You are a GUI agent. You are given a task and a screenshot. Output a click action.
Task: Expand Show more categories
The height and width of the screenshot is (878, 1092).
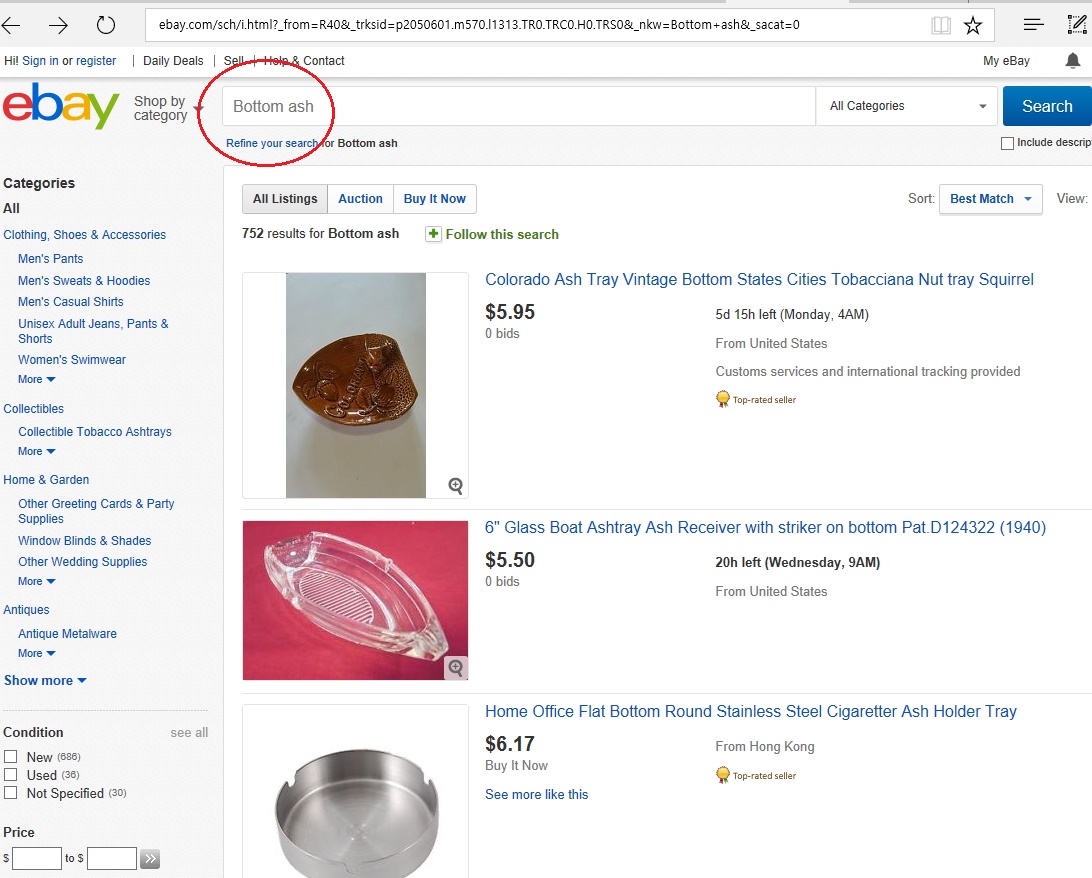pos(45,681)
